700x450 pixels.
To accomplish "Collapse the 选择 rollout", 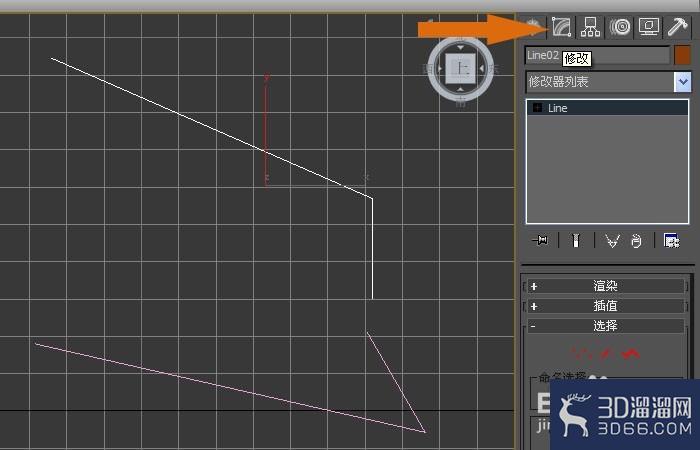I will (605, 326).
